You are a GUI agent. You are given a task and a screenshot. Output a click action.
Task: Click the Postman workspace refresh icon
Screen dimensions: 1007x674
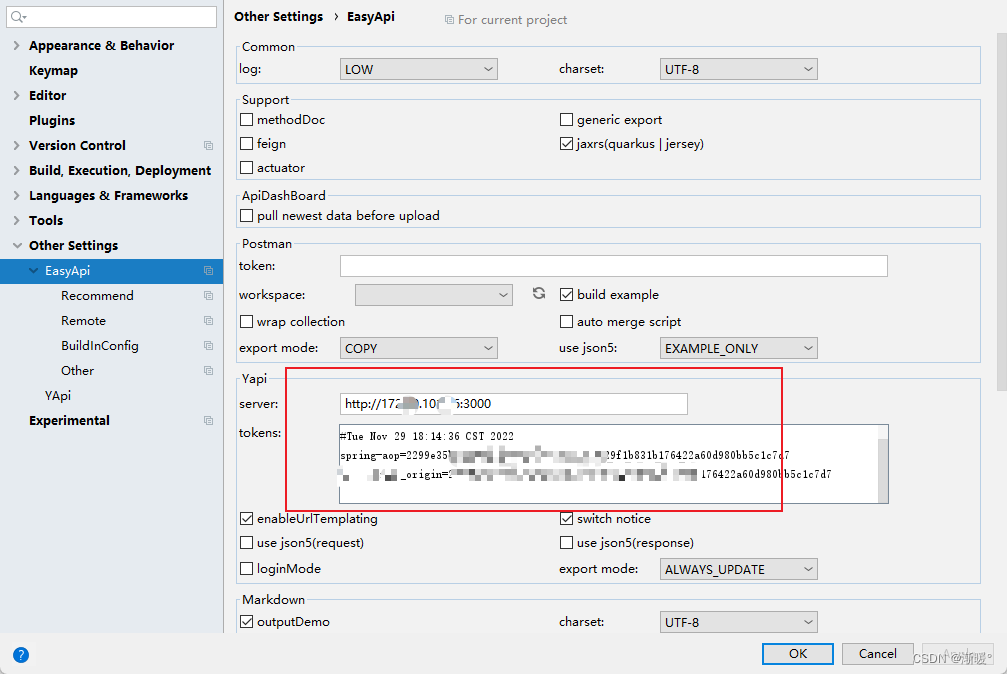539,294
